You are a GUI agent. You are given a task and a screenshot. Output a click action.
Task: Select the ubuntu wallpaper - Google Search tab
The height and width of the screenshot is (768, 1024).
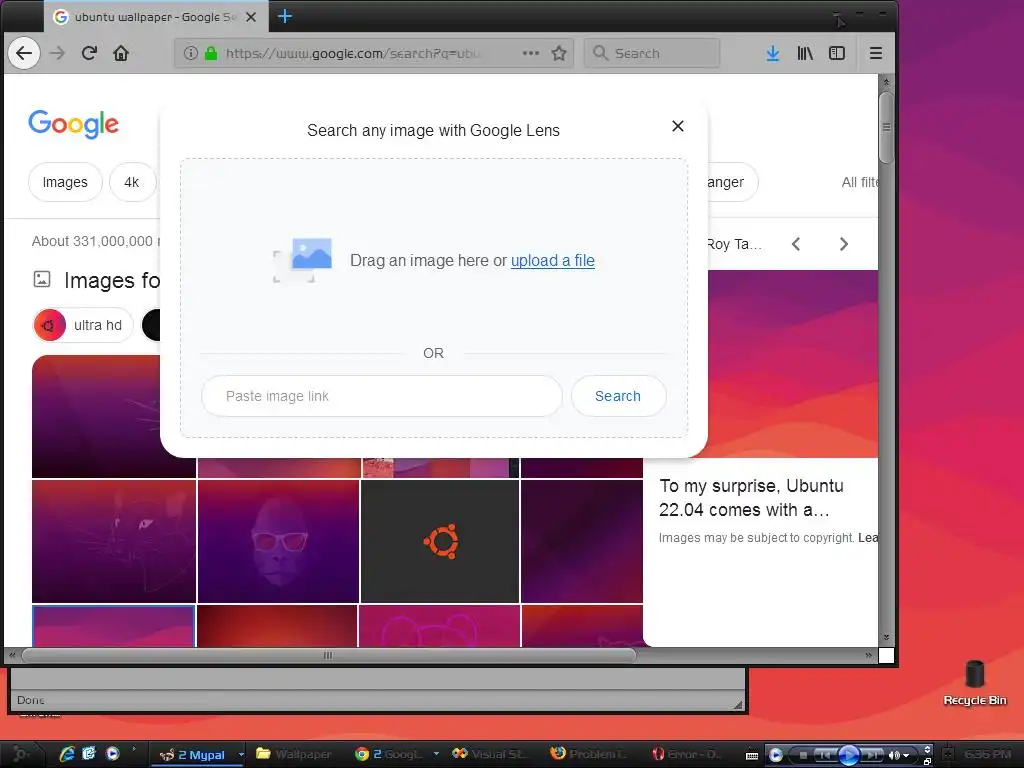pos(155,17)
